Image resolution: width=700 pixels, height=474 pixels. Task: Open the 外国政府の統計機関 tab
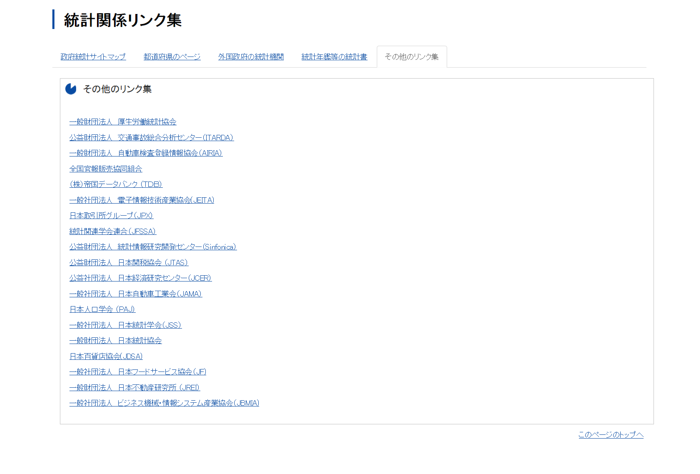coord(251,57)
